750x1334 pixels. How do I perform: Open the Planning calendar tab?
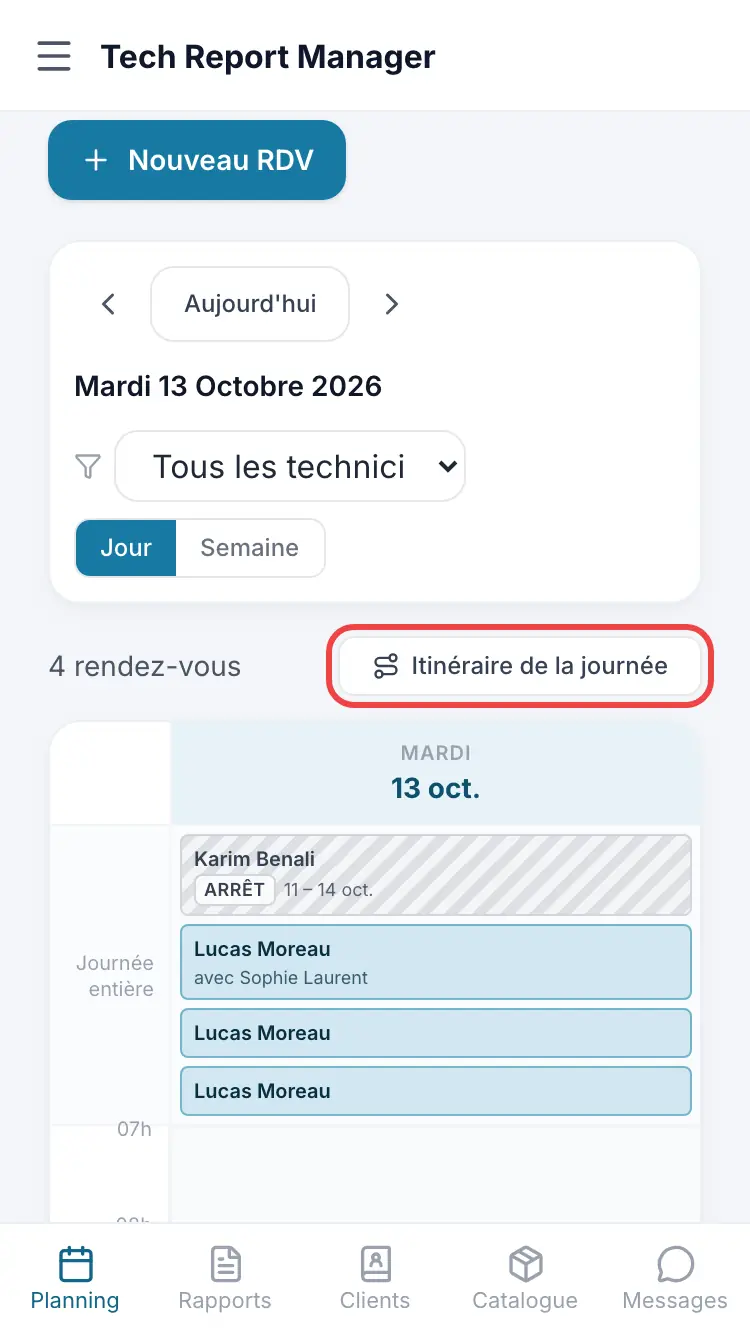click(x=75, y=1279)
